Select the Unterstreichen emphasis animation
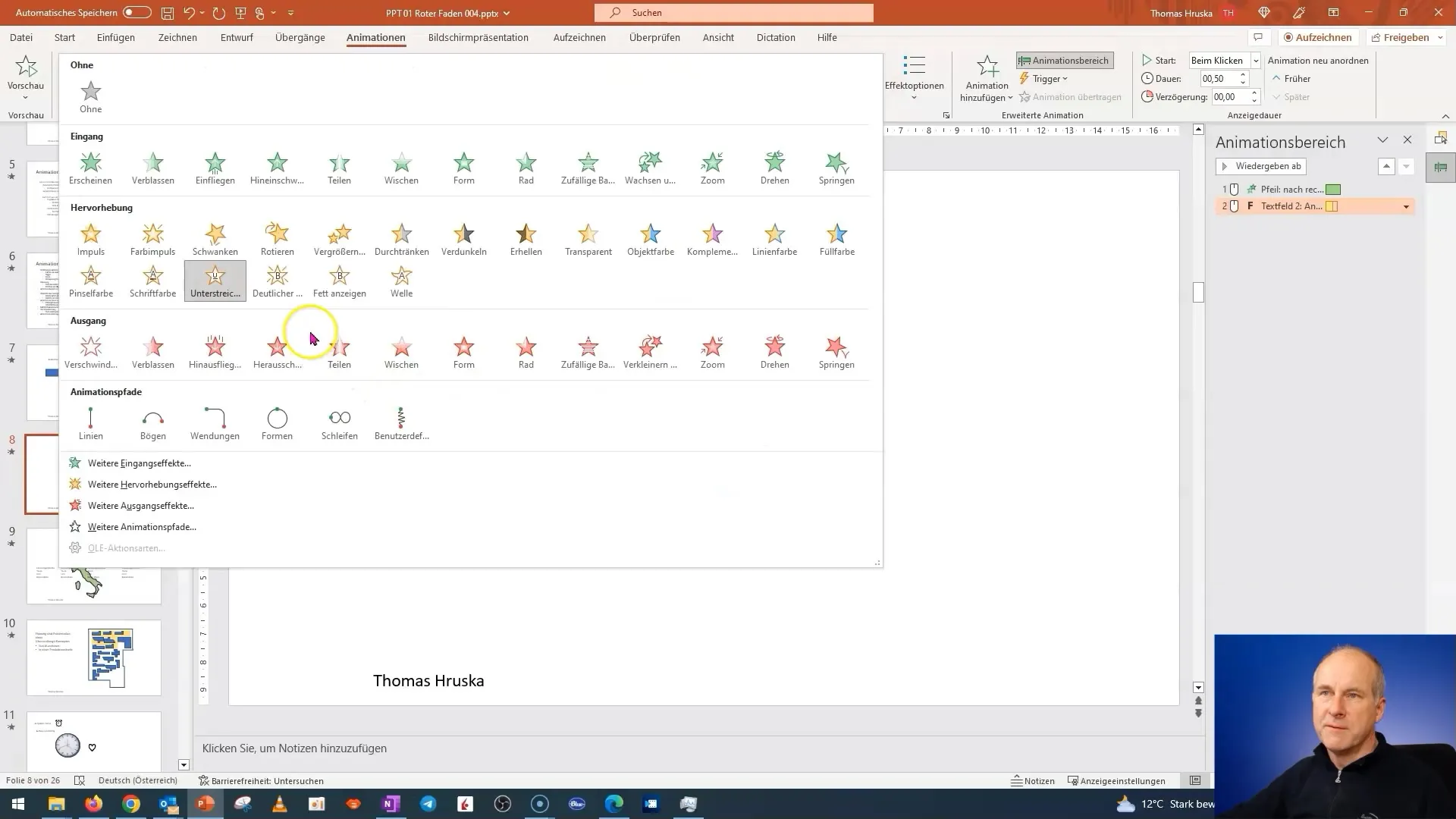The width and height of the screenshot is (1456, 819). coord(214,281)
